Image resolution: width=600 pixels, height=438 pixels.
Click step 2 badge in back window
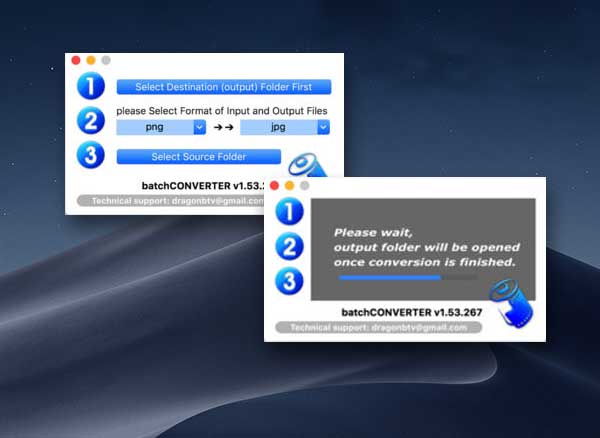91,120
